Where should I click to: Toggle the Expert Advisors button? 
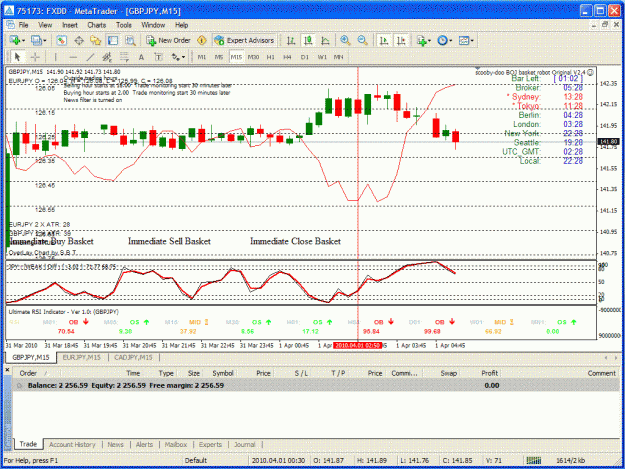[244, 40]
